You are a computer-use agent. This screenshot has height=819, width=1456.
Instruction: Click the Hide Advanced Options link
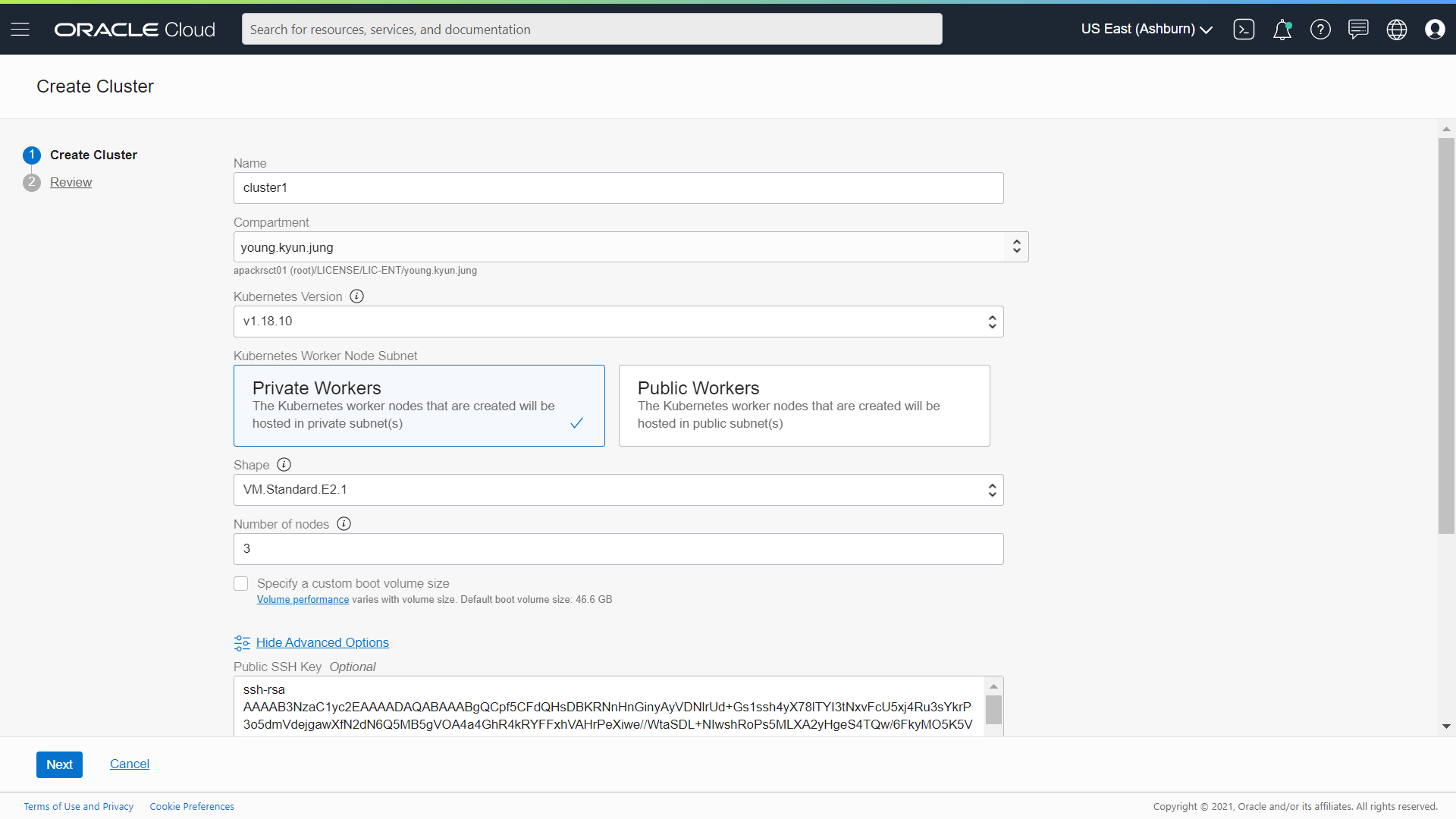click(x=322, y=642)
